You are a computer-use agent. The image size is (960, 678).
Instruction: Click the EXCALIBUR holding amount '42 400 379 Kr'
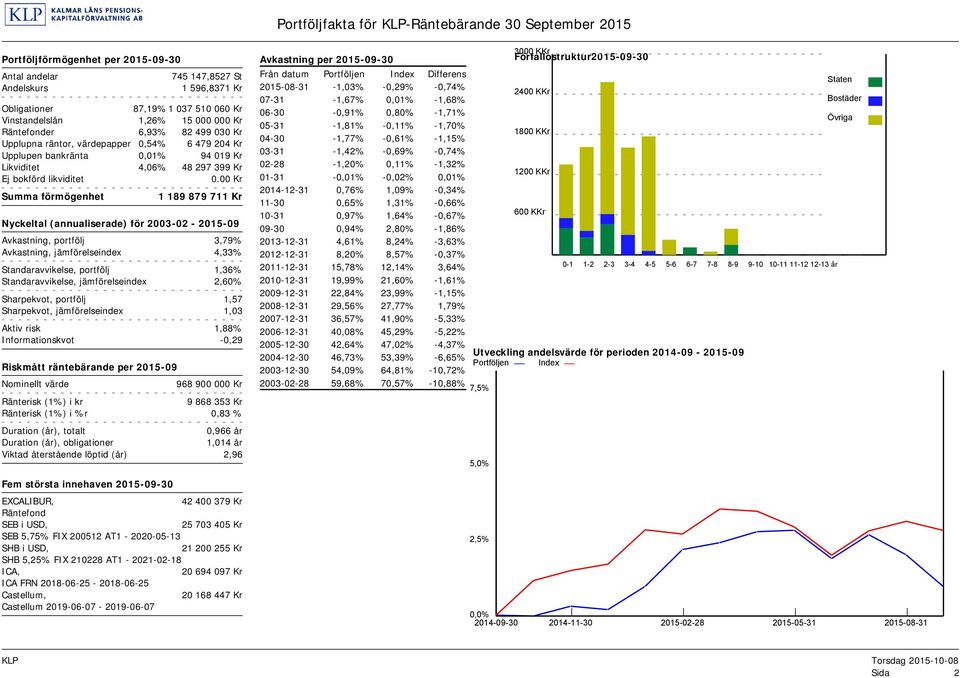[212, 501]
